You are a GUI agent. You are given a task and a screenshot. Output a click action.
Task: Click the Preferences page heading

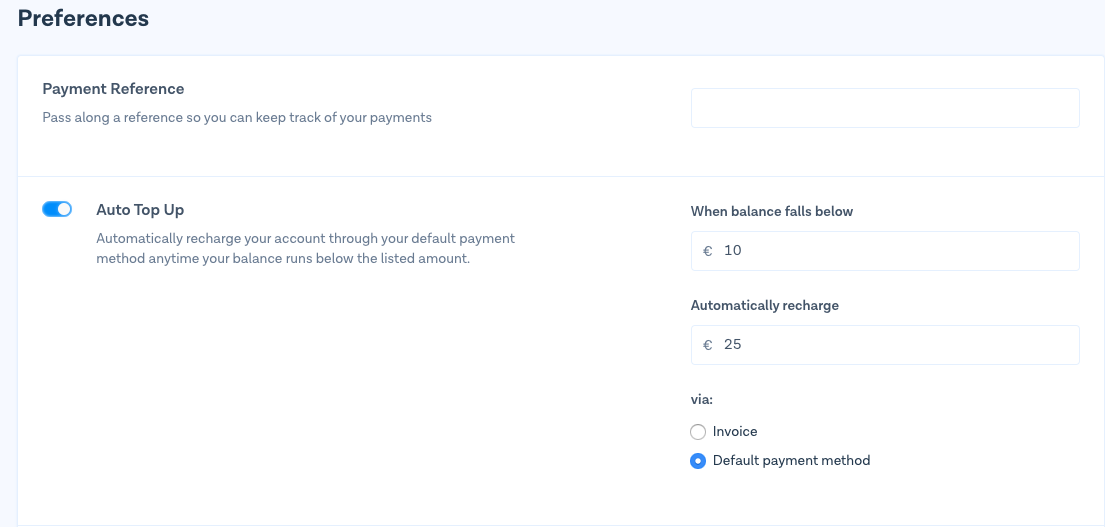click(x=83, y=18)
